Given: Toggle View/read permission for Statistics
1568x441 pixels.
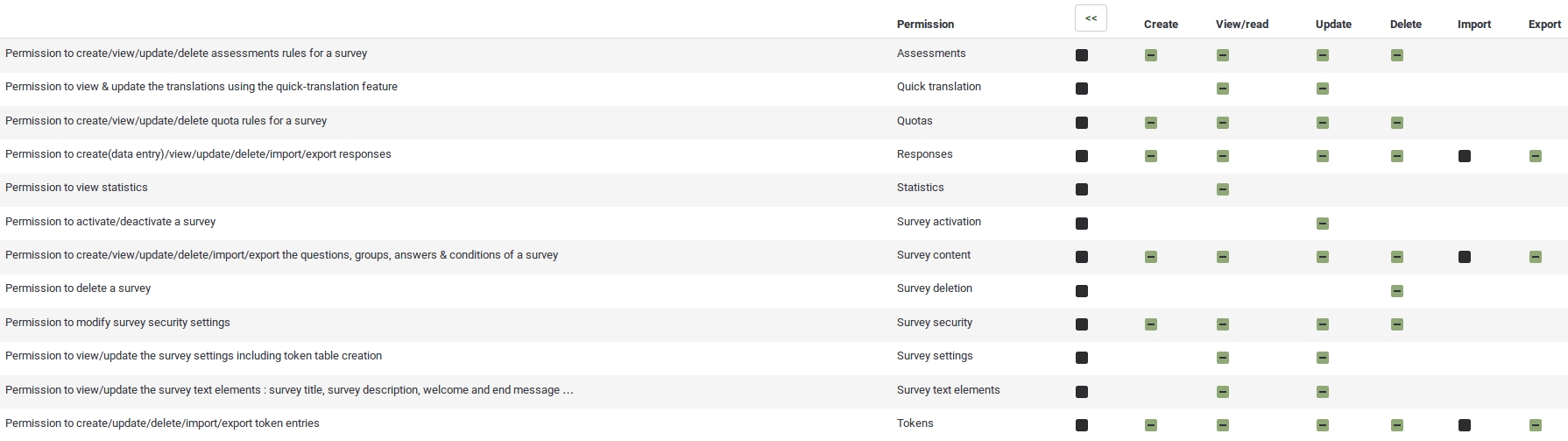Looking at the screenshot, I should coord(1223,189).
